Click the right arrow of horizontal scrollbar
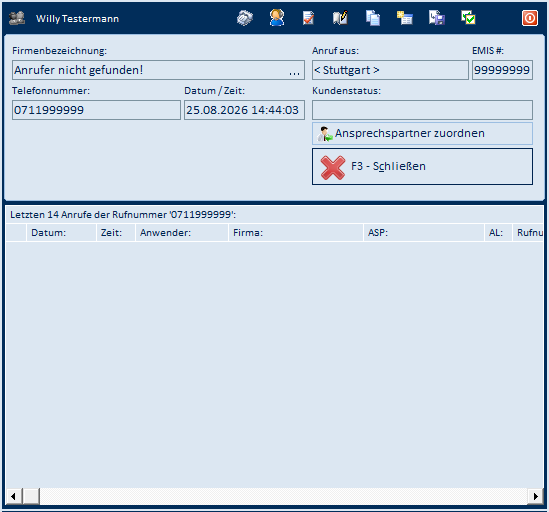The width and height of the screenshot is (549, 512). tap(535, 496)
